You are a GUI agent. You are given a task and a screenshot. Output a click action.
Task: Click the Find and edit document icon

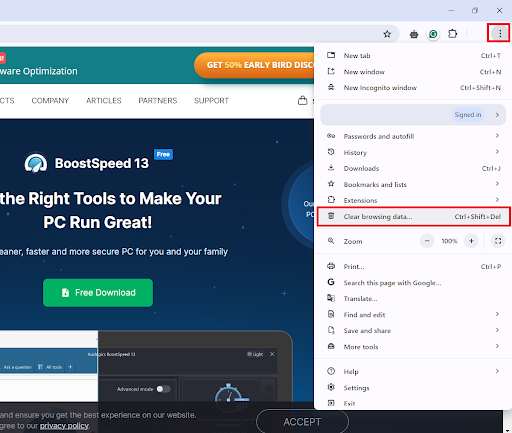click(331, 314)
